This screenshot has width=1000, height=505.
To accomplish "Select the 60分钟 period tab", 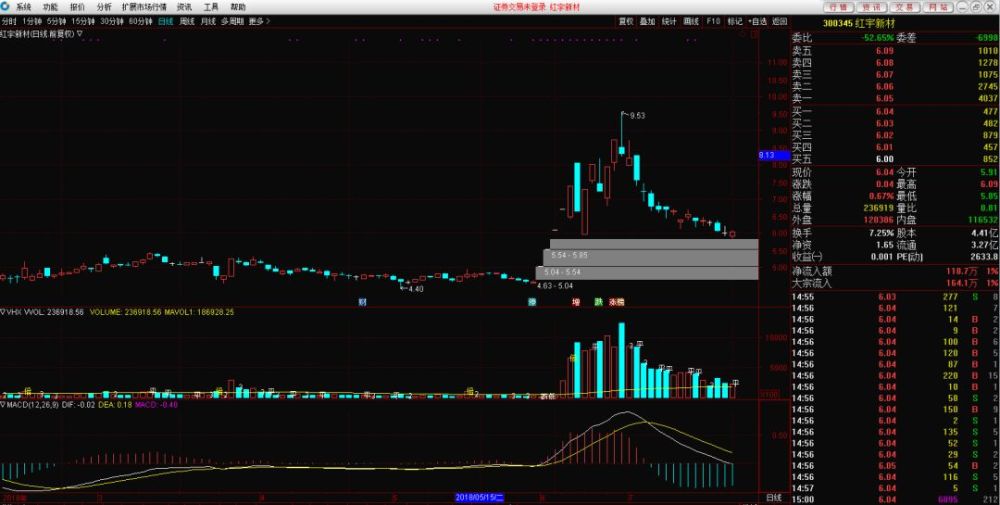I will click(140, 21).
